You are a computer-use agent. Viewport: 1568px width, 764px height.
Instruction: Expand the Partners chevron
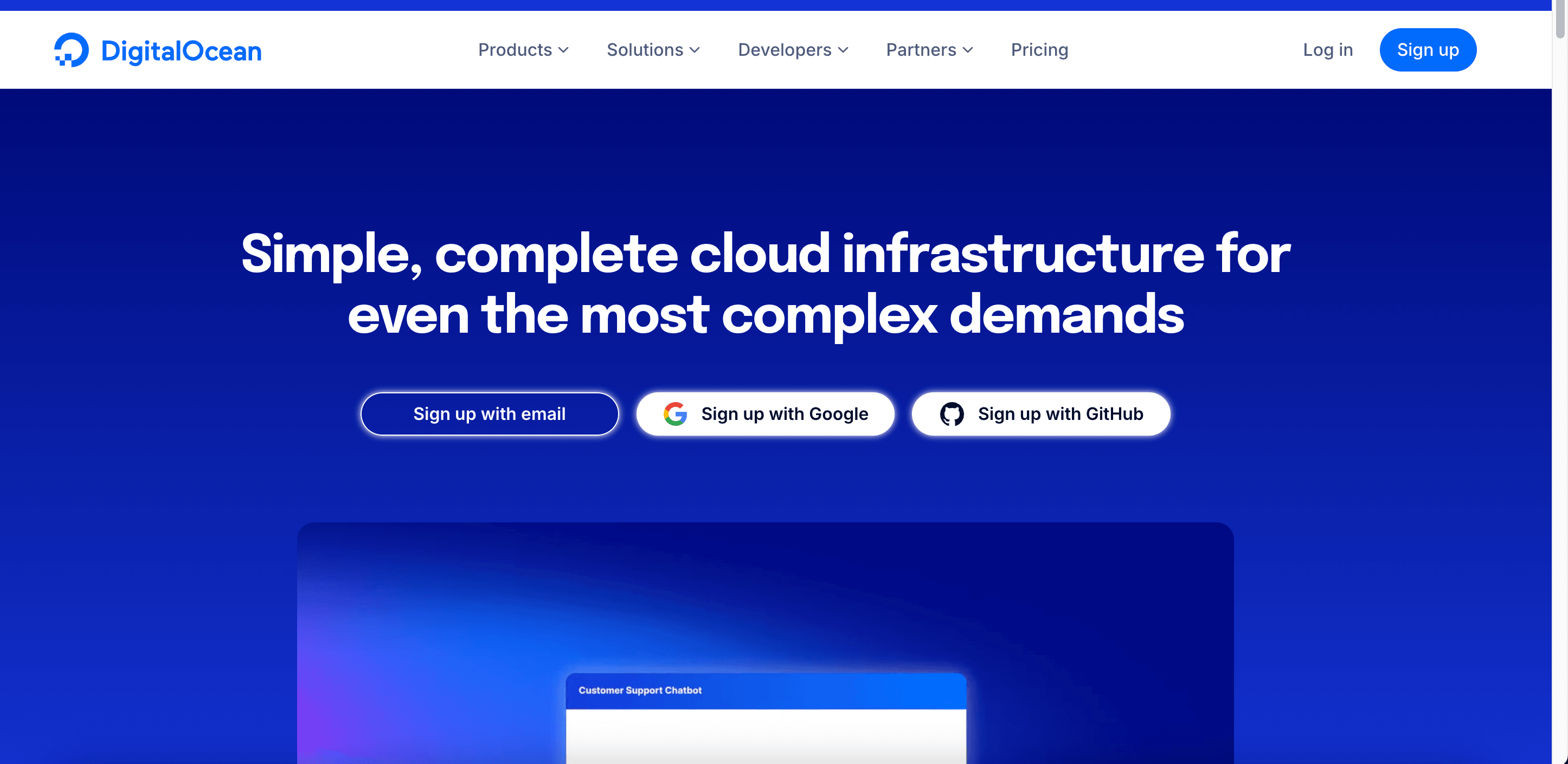click(968, 50)
